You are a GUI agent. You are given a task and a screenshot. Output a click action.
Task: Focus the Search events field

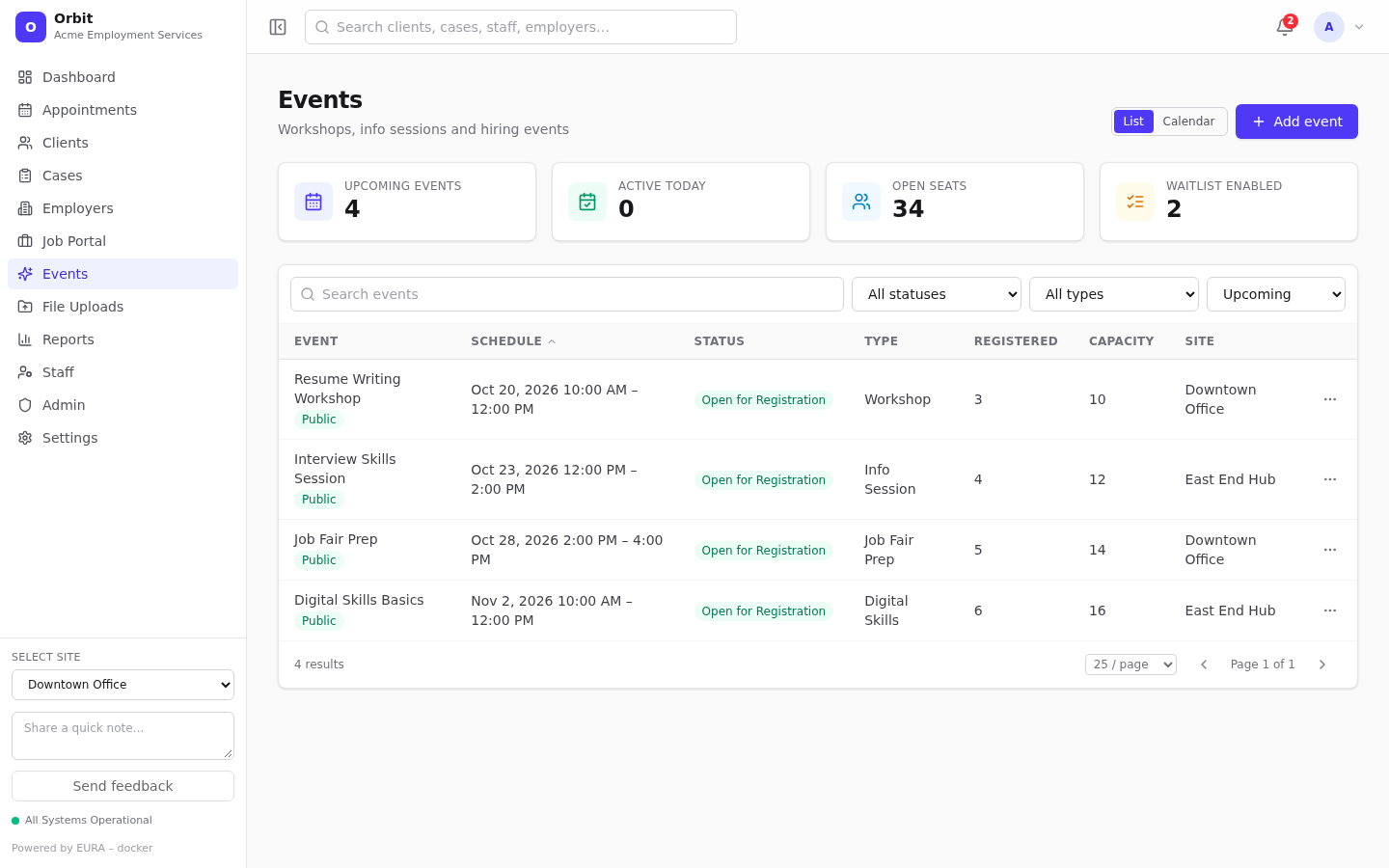pyautogui.click(x=567, y=294)
